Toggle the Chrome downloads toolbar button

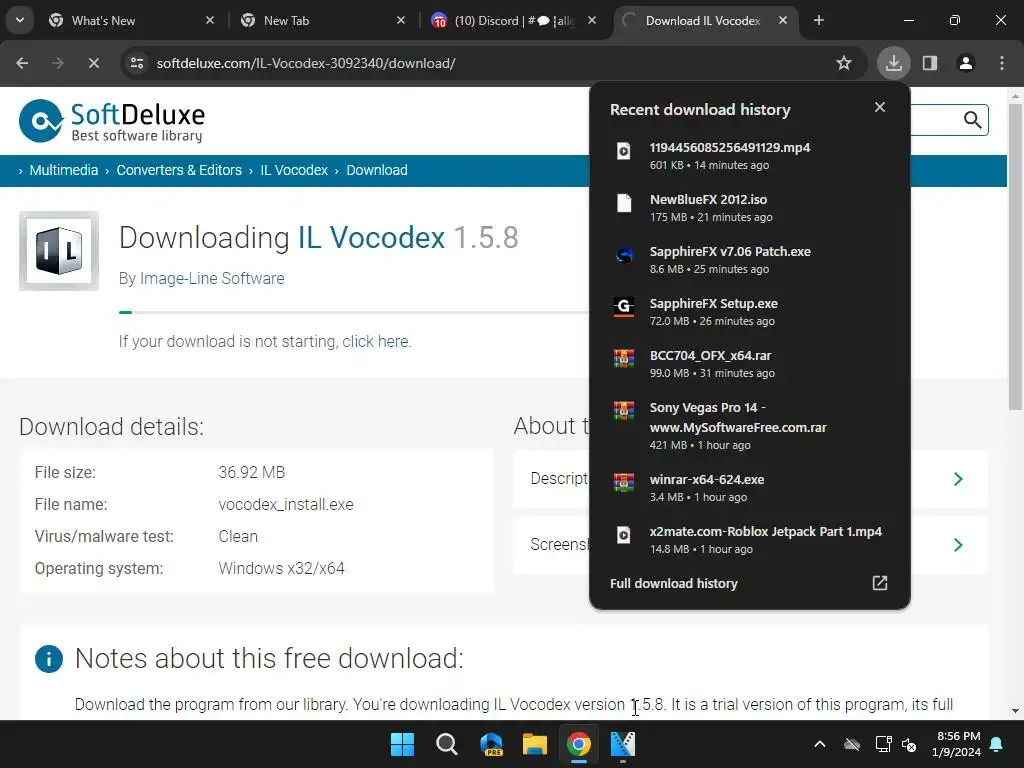pos(893,63)
